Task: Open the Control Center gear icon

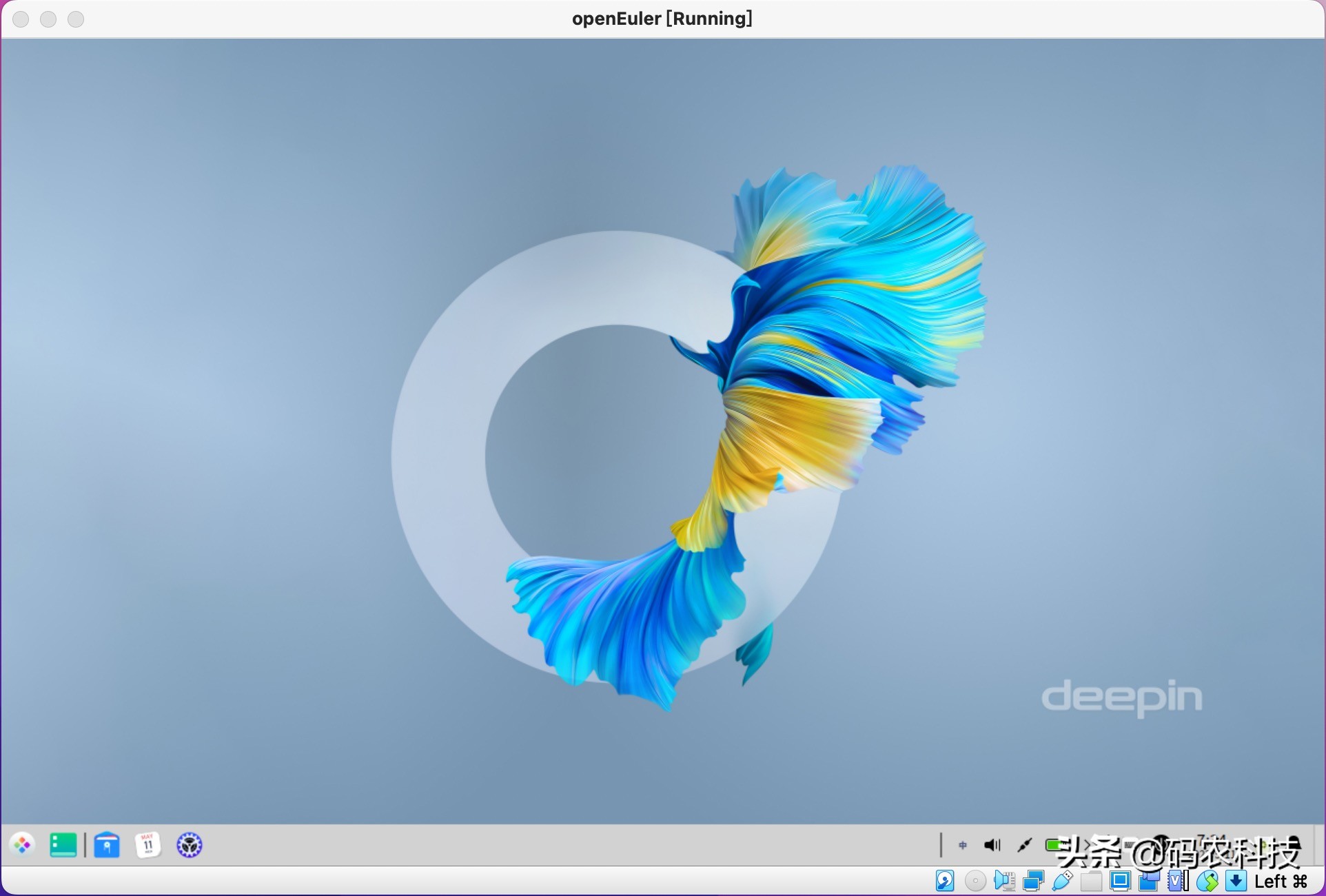Action: [x=190, y=845]
